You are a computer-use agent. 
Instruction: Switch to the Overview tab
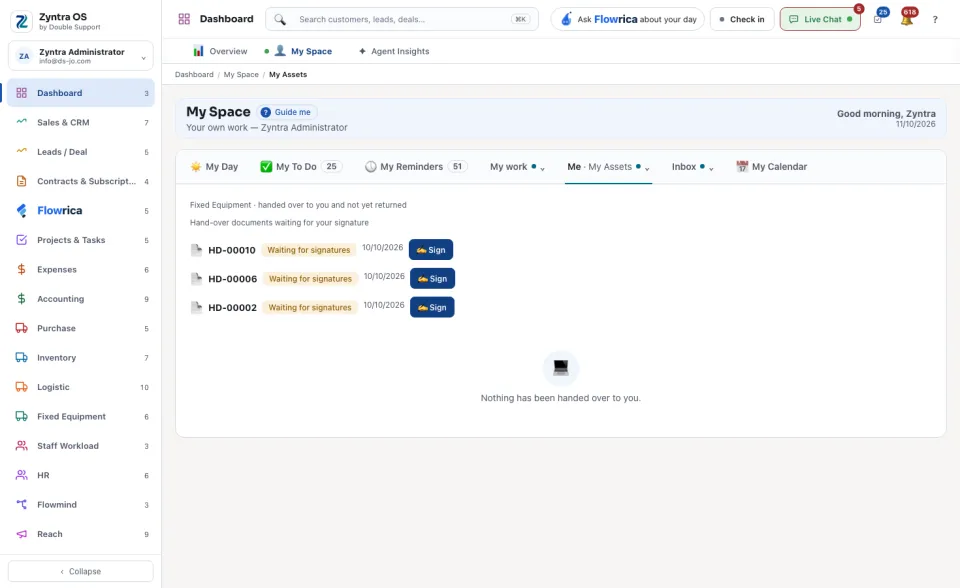tap(220, 51)
